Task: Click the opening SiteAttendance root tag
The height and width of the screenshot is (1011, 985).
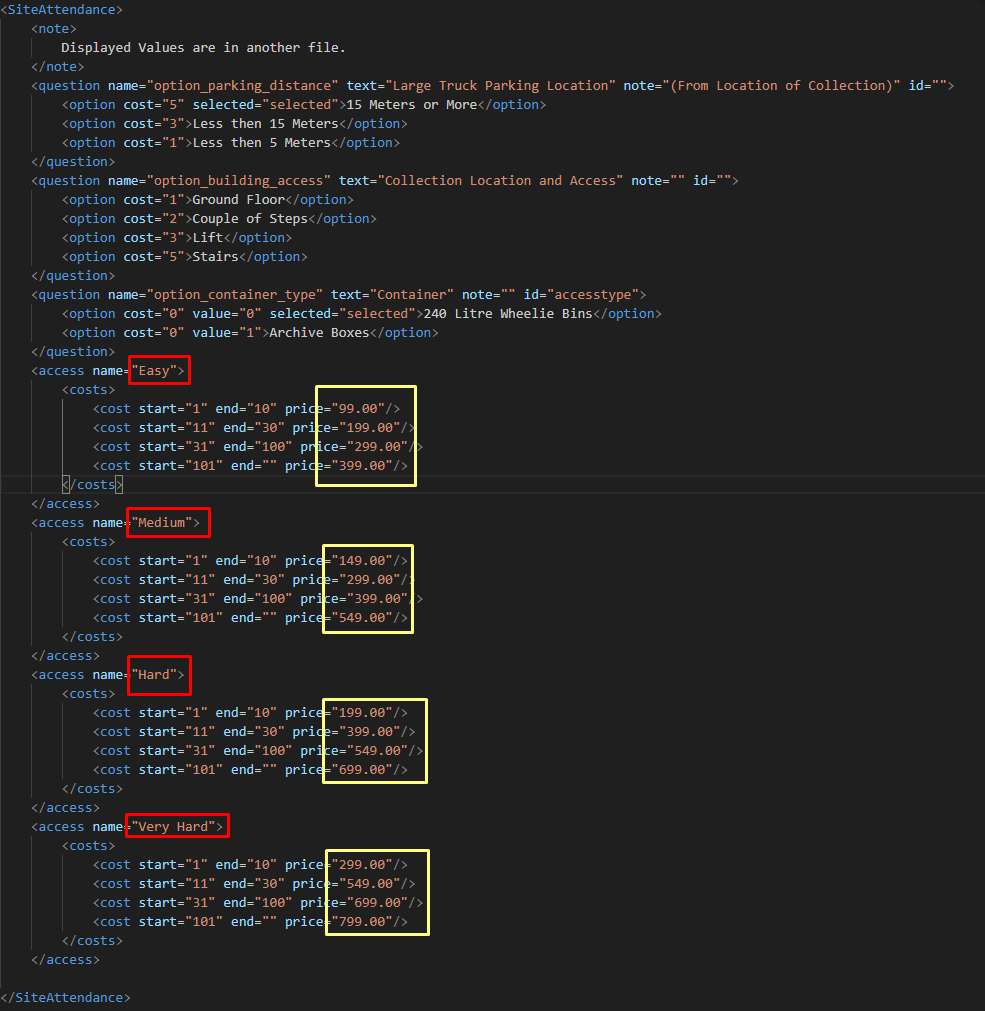Action: (x=62, y=10)
